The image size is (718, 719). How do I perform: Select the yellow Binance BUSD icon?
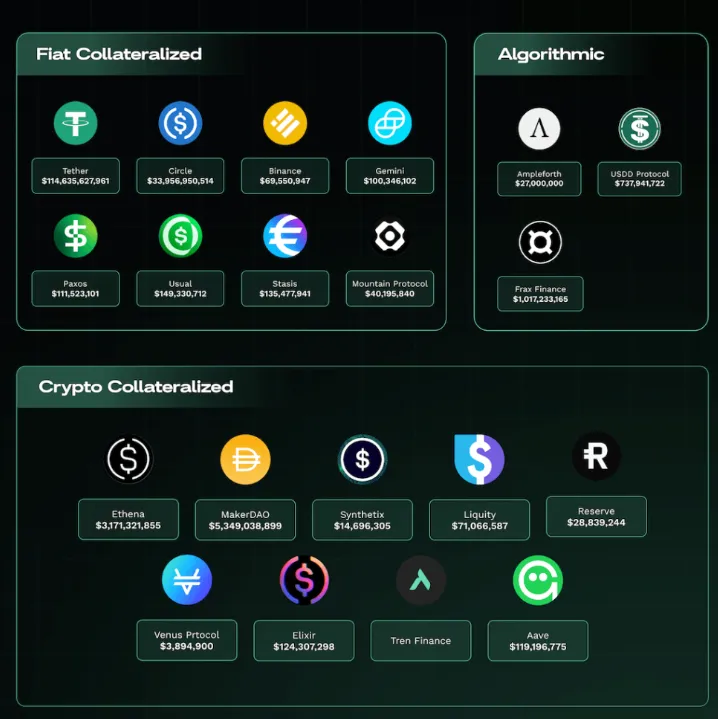click(x=285, y=123)
